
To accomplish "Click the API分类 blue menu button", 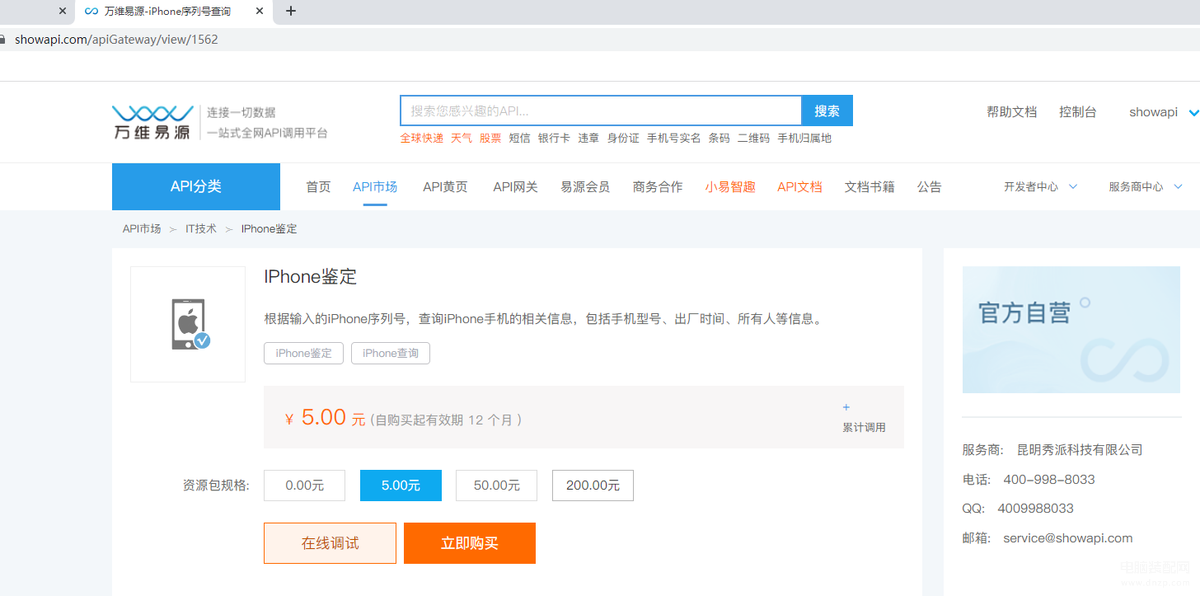I will pos(196,186).
